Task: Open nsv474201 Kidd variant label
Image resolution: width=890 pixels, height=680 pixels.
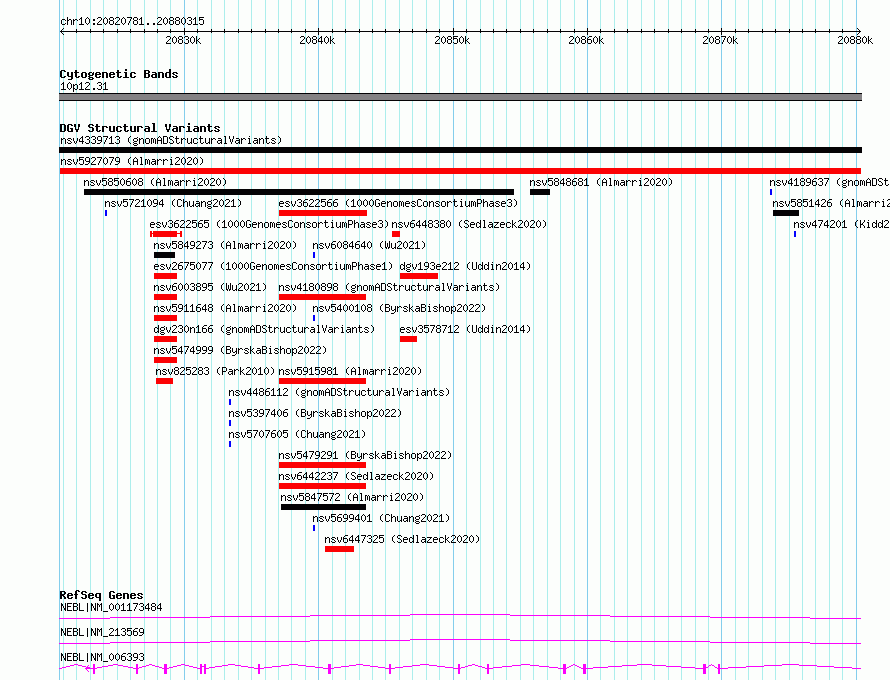Action: coord(841,224)
